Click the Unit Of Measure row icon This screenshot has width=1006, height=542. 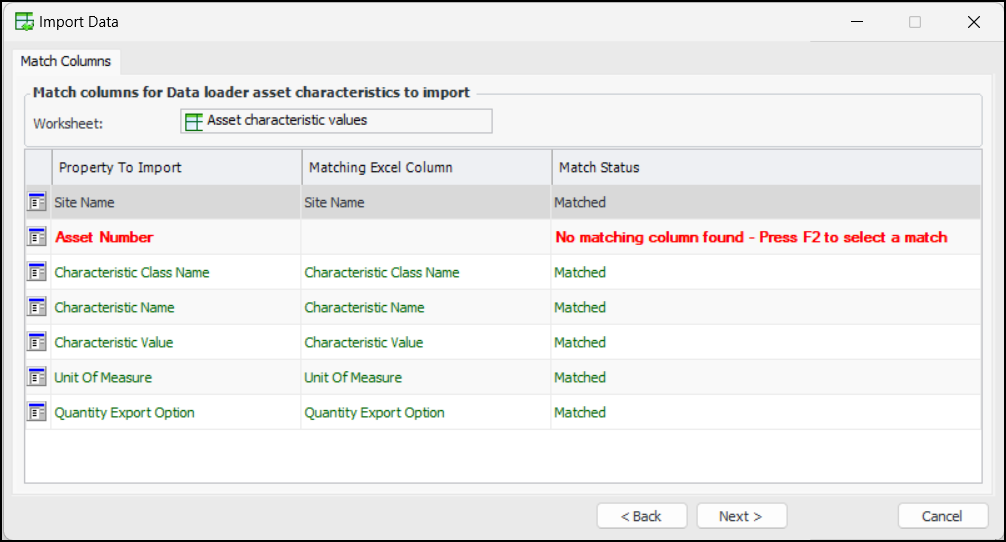(37, 377)
